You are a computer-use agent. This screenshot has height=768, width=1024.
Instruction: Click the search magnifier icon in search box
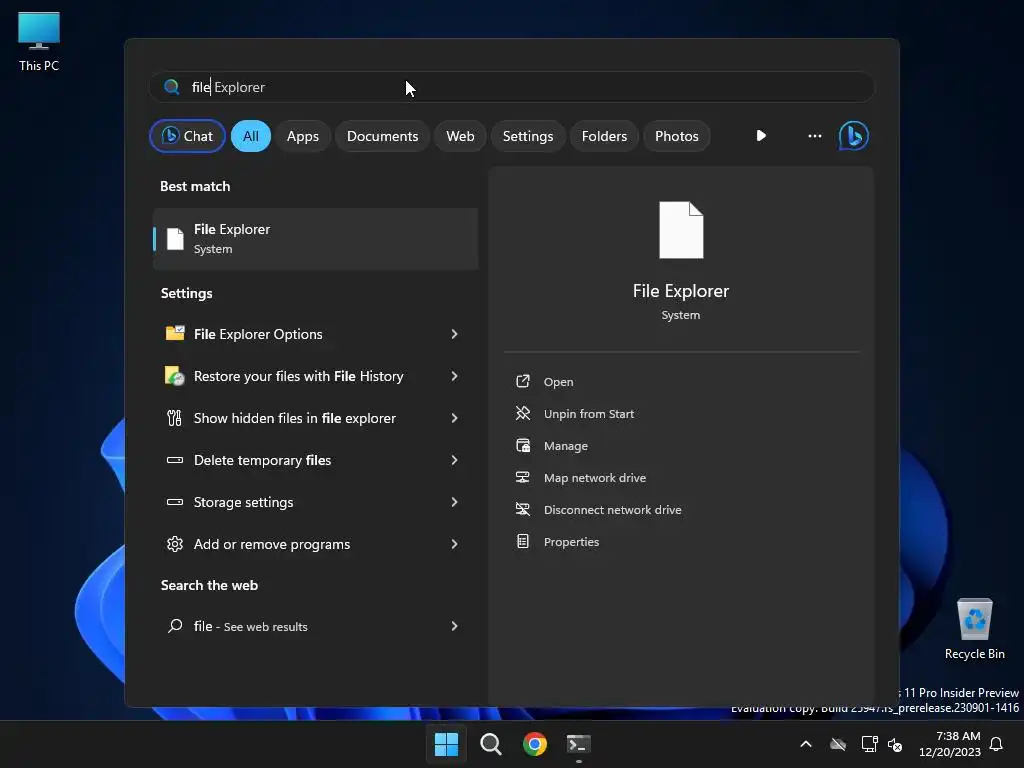(172, 87)
